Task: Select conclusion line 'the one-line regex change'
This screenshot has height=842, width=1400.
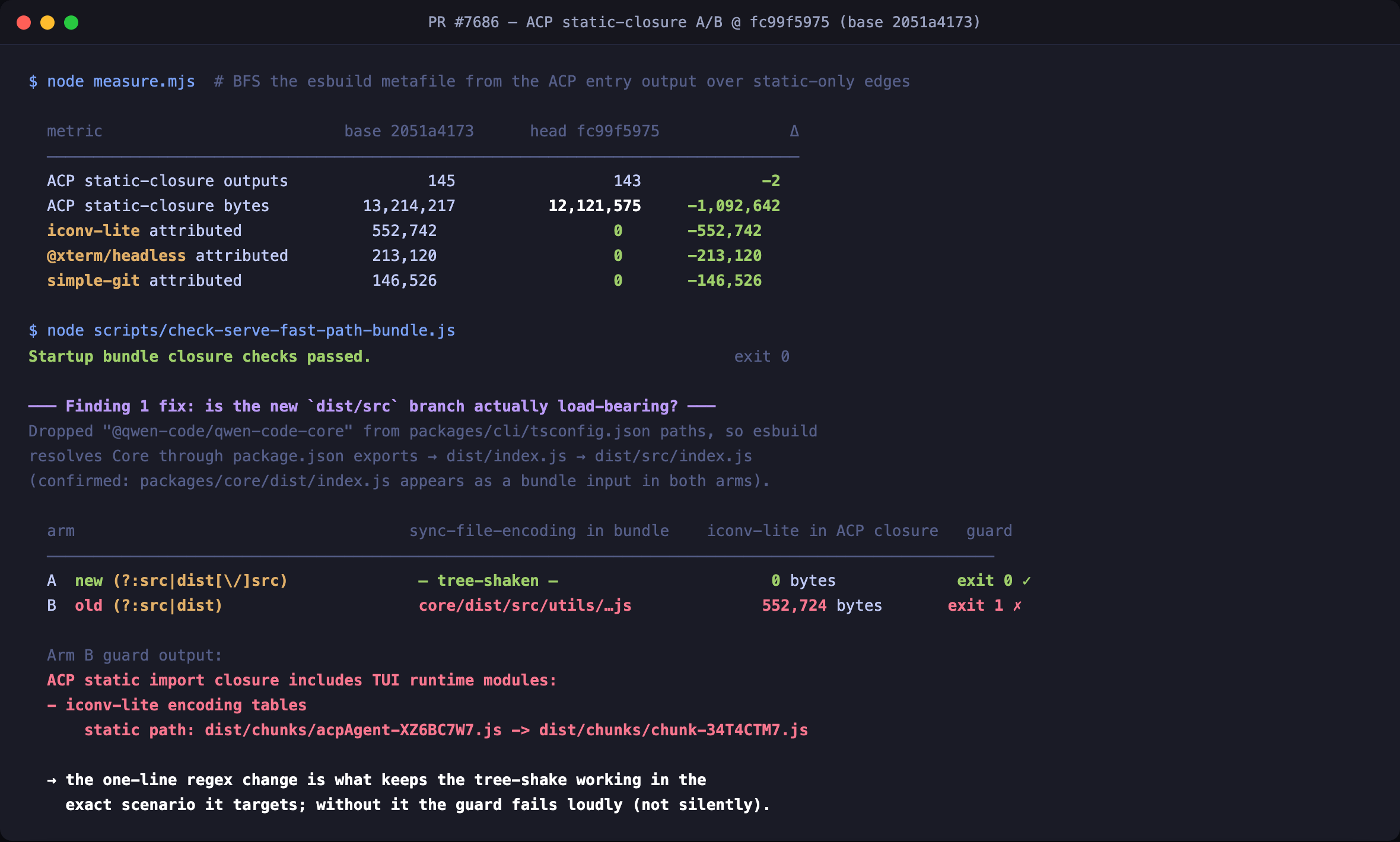Action: point(386,780)
